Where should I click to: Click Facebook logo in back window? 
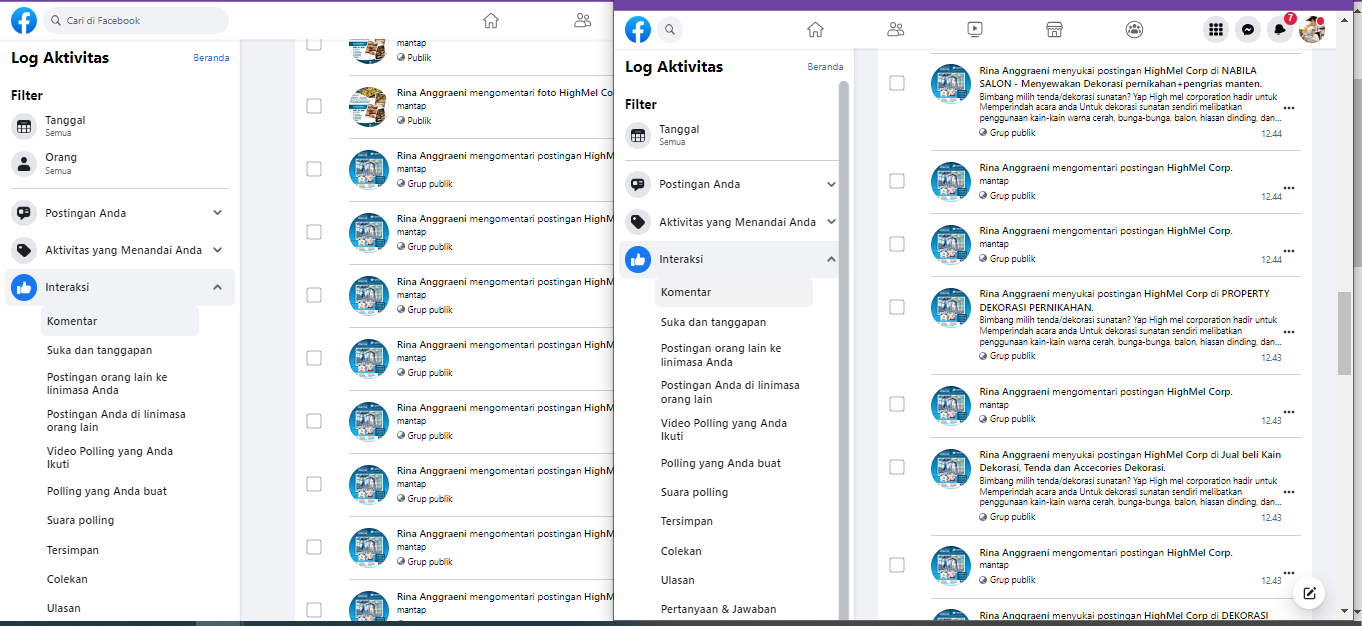click(24, 20)
